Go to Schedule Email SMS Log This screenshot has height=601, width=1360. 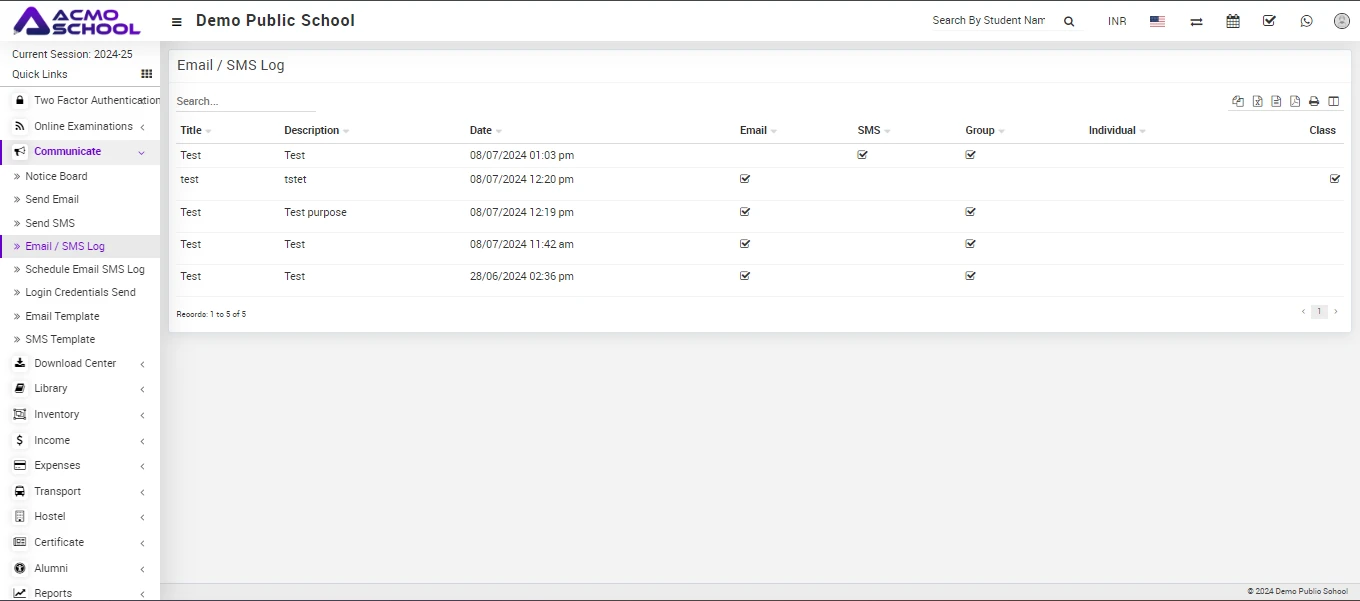[x=84, y=269]
